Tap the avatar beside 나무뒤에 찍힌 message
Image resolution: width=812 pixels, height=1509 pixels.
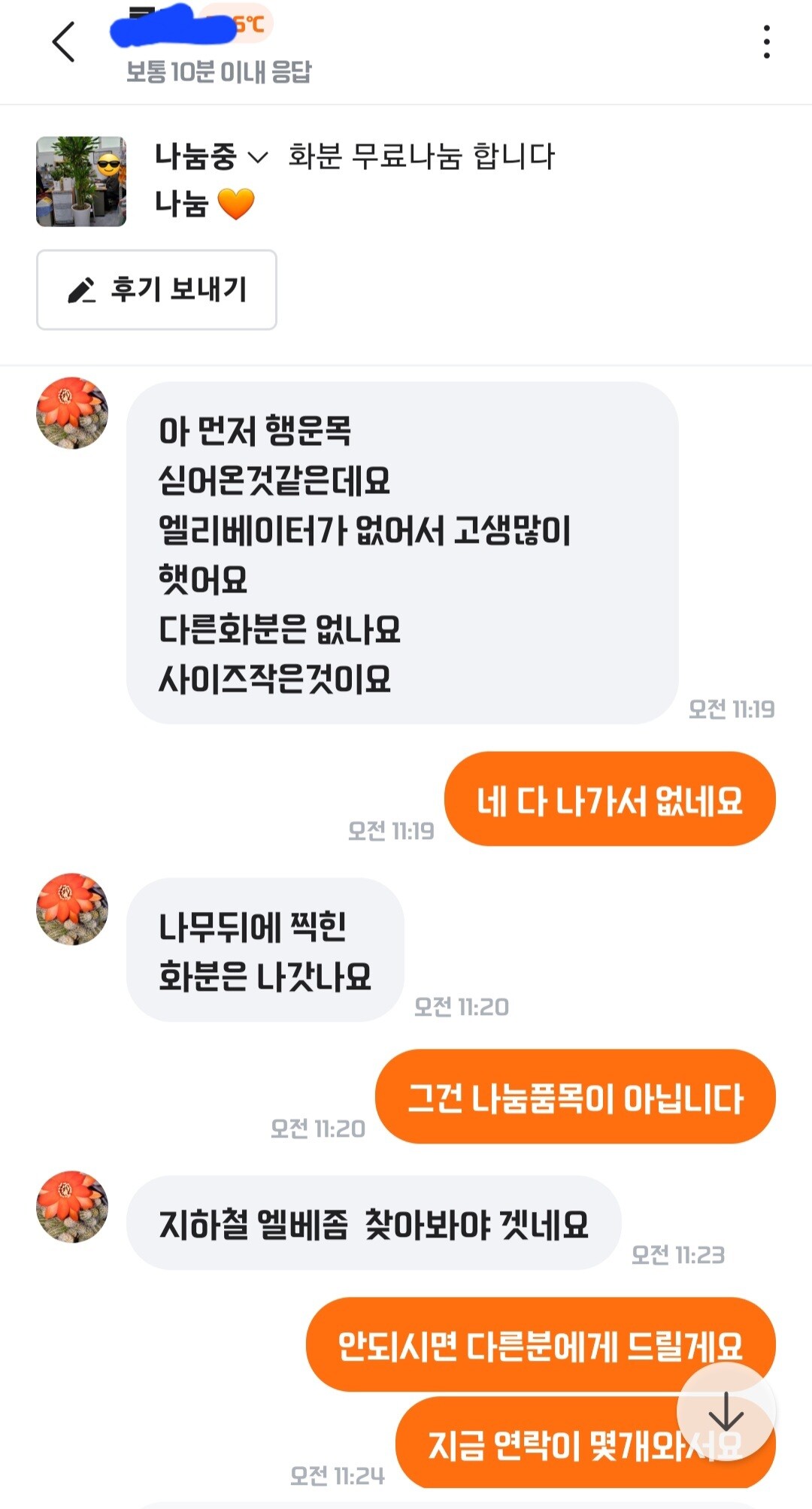(x=72, y=909)
